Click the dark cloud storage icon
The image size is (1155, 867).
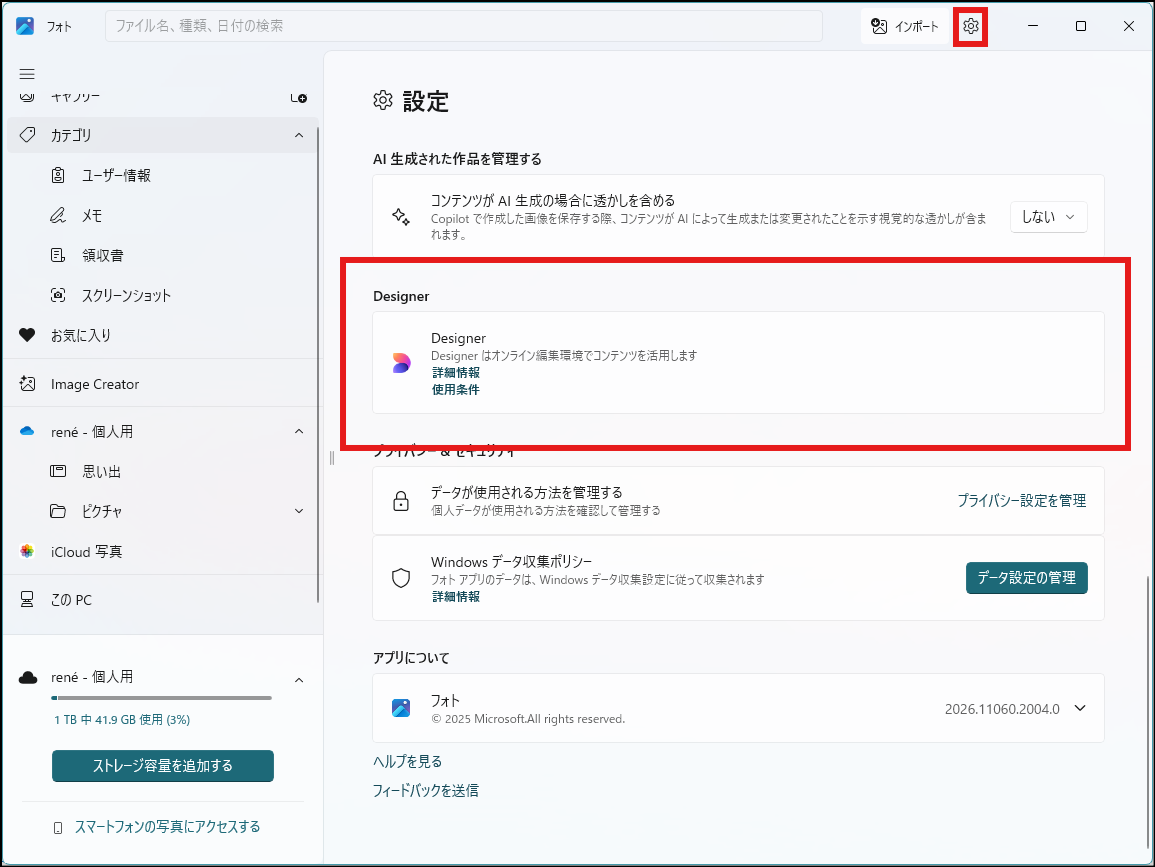click(28, 678)
